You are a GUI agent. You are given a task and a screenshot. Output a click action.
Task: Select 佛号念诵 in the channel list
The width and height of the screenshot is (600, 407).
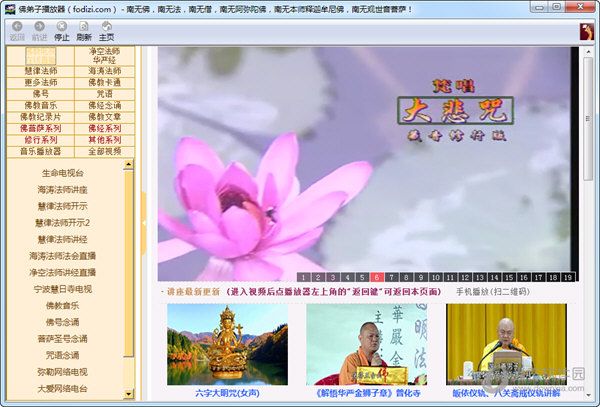[x=63, y=322]
